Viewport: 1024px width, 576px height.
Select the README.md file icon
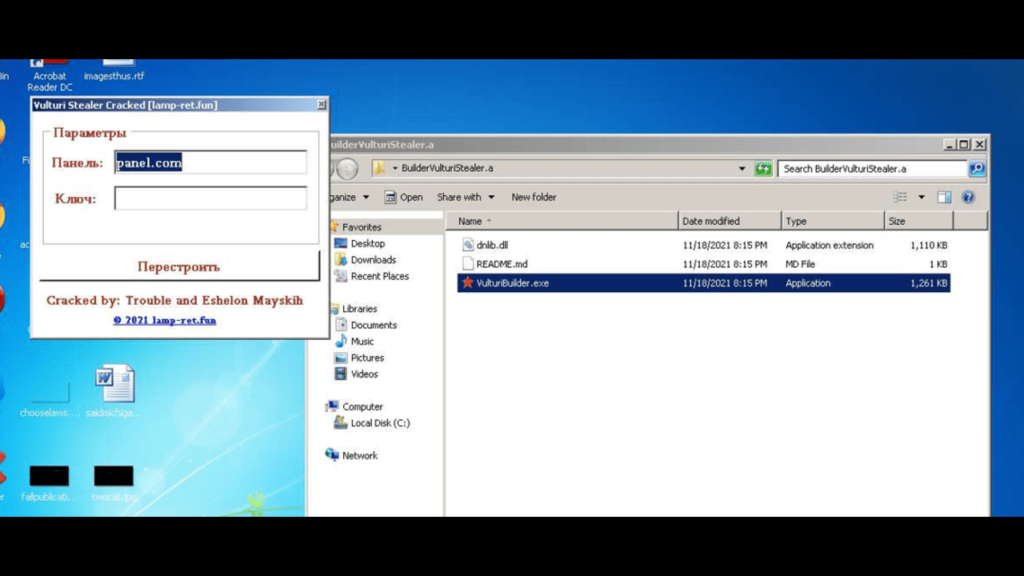pyautogui.click(x=468, y=264)
